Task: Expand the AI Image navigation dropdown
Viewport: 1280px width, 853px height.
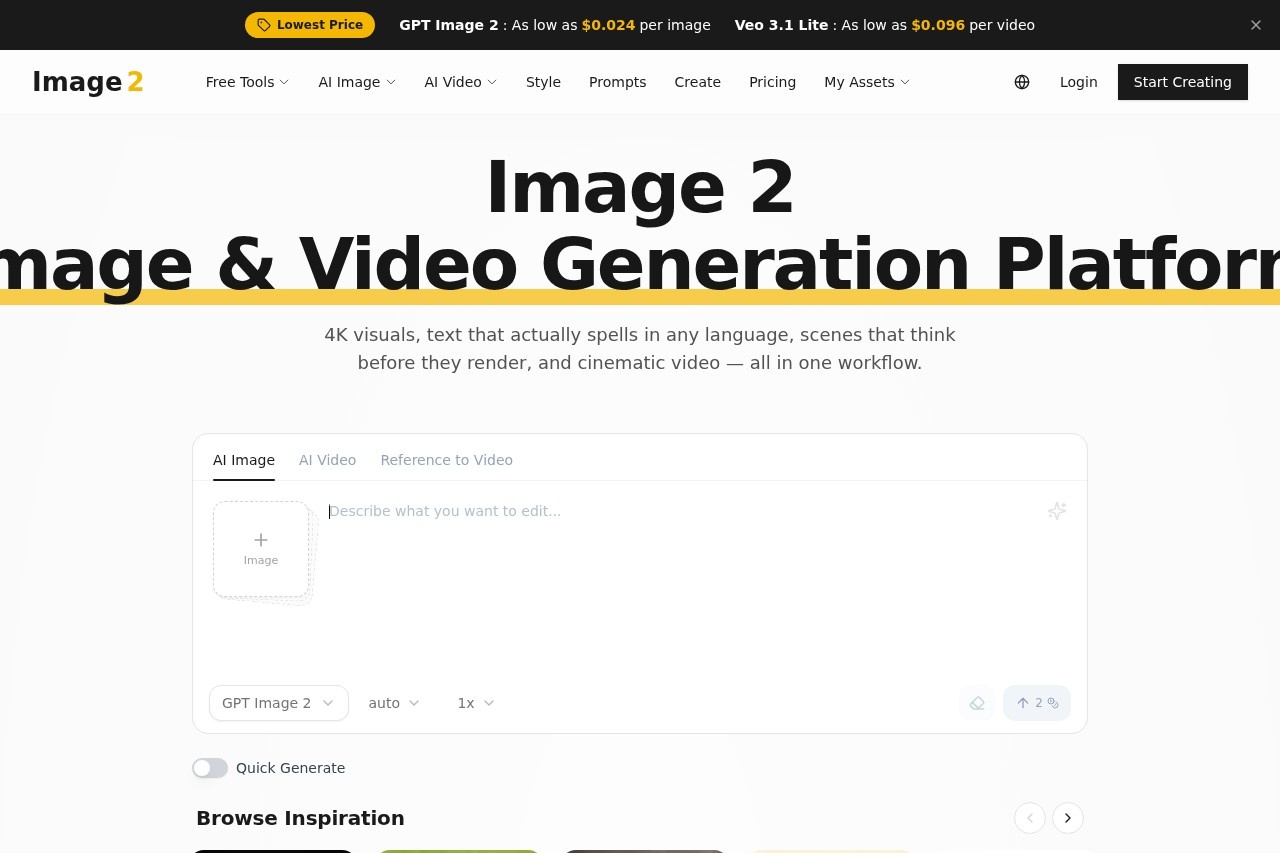Action: tap(357, 82)
